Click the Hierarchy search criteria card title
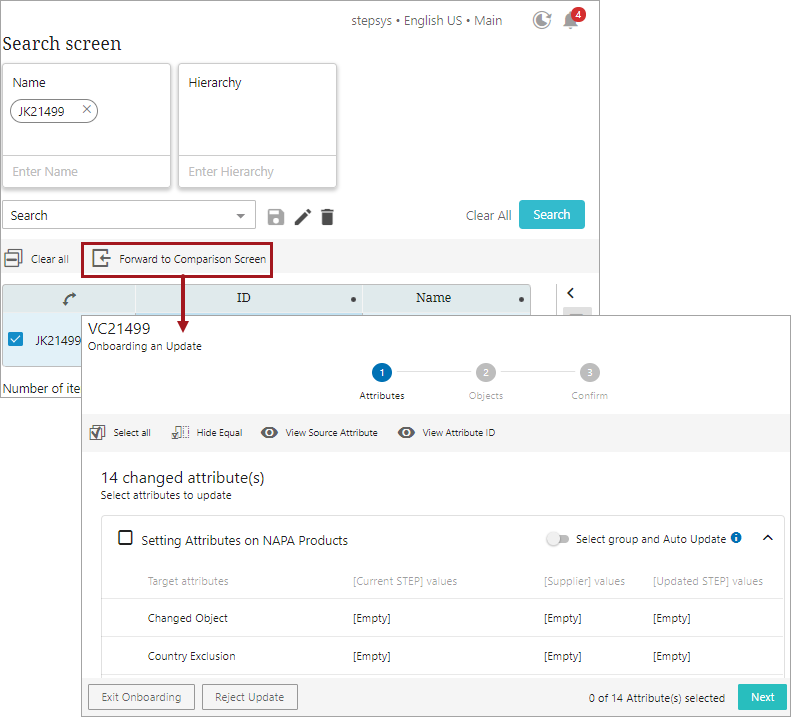 coord(215,82)
